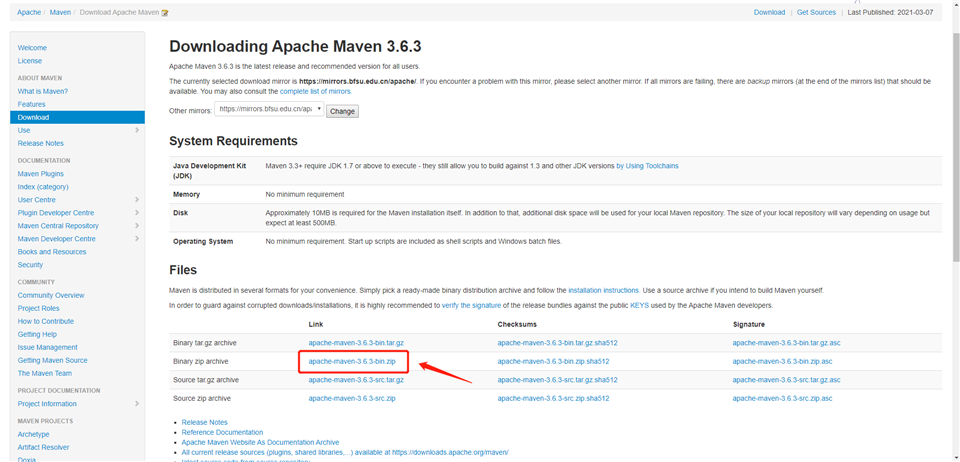
Task: Open the License sidebar link
Action: coord(30,61)
